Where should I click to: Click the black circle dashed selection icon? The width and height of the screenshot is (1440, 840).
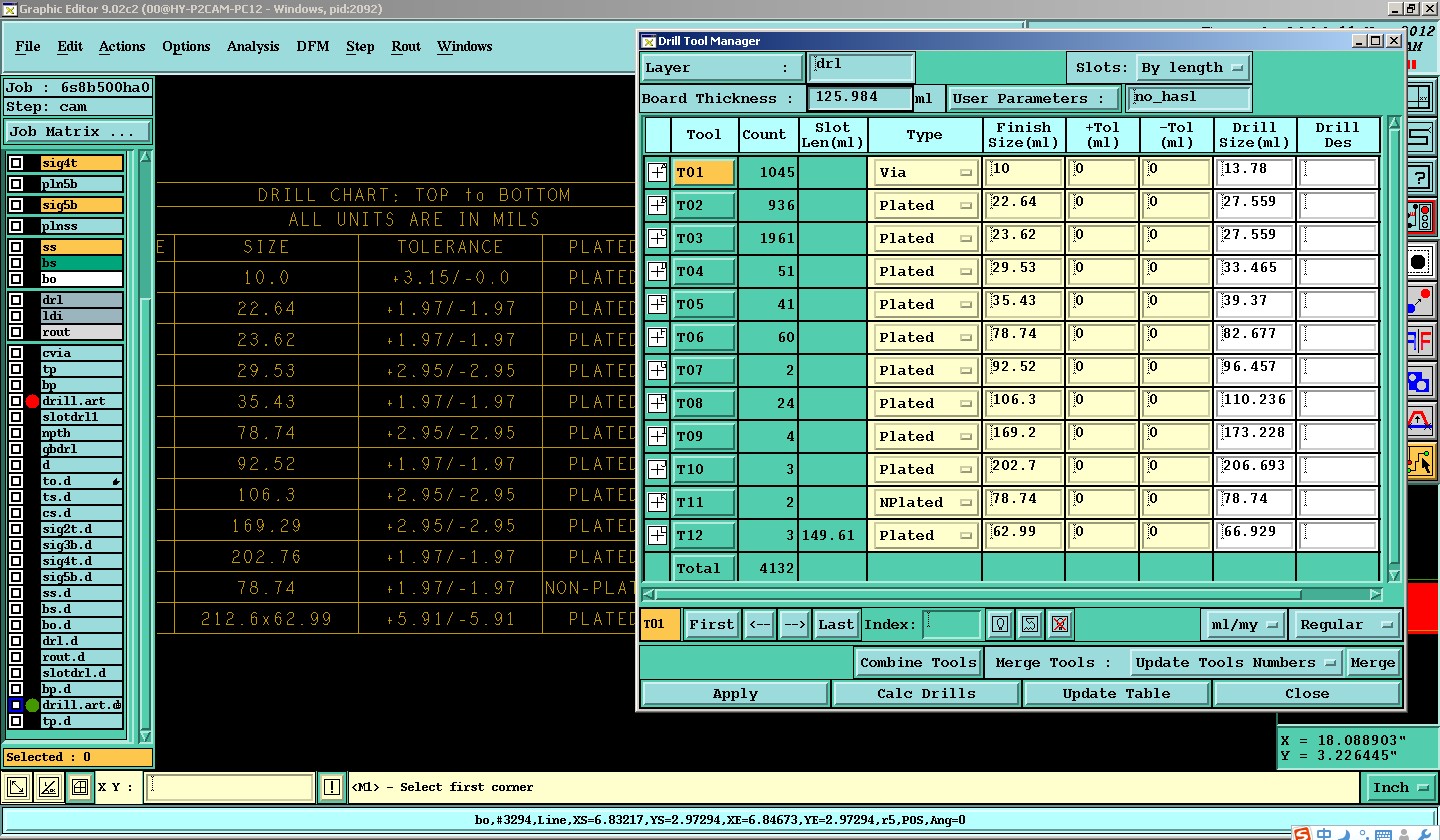click(1420, 262)
